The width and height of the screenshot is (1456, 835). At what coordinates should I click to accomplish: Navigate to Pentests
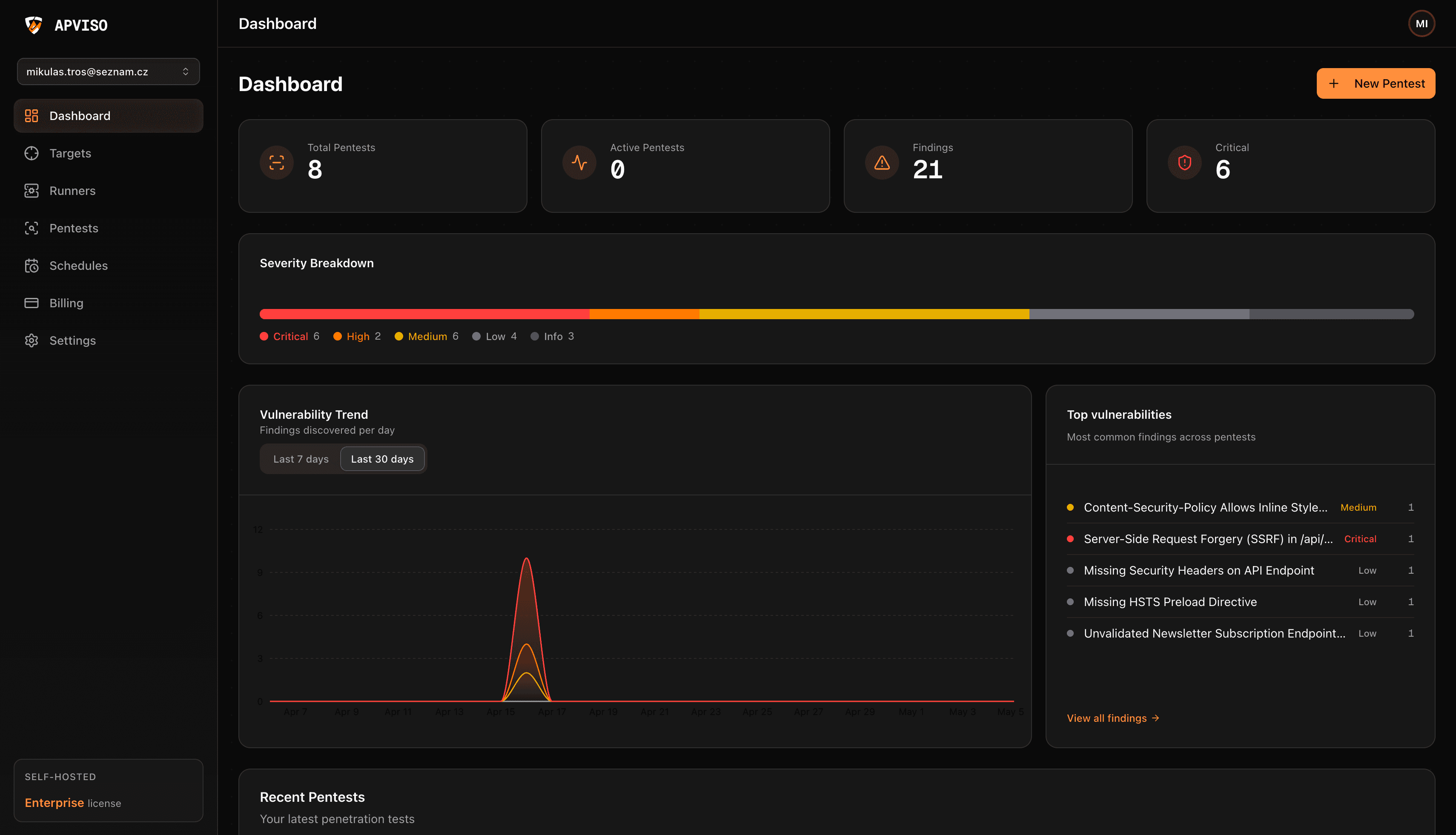coord(109,228)
